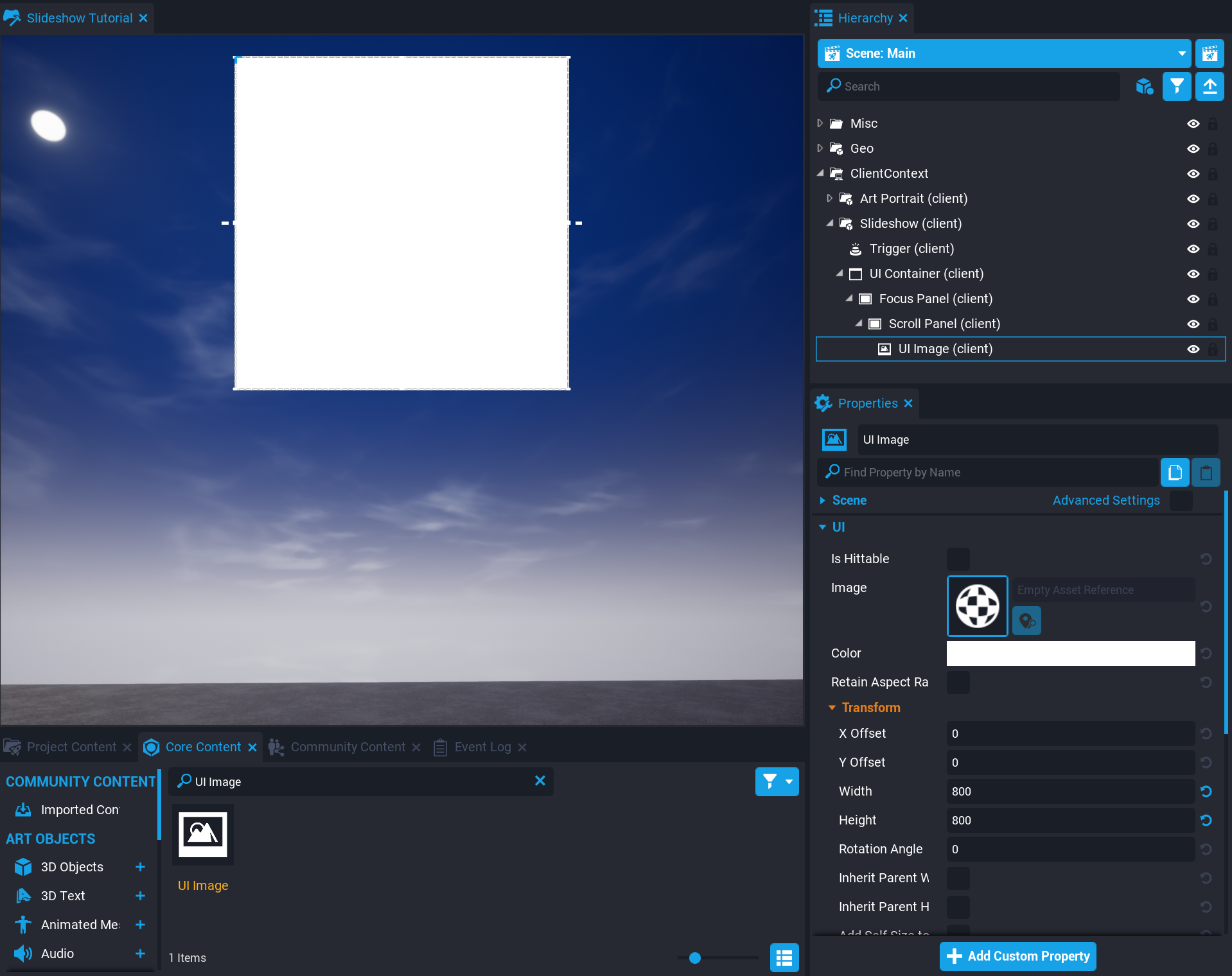This screenshot has height=976, width=1232.
Task: Expand the Misc folder in Hierarchy
Action: coord(820,123)
